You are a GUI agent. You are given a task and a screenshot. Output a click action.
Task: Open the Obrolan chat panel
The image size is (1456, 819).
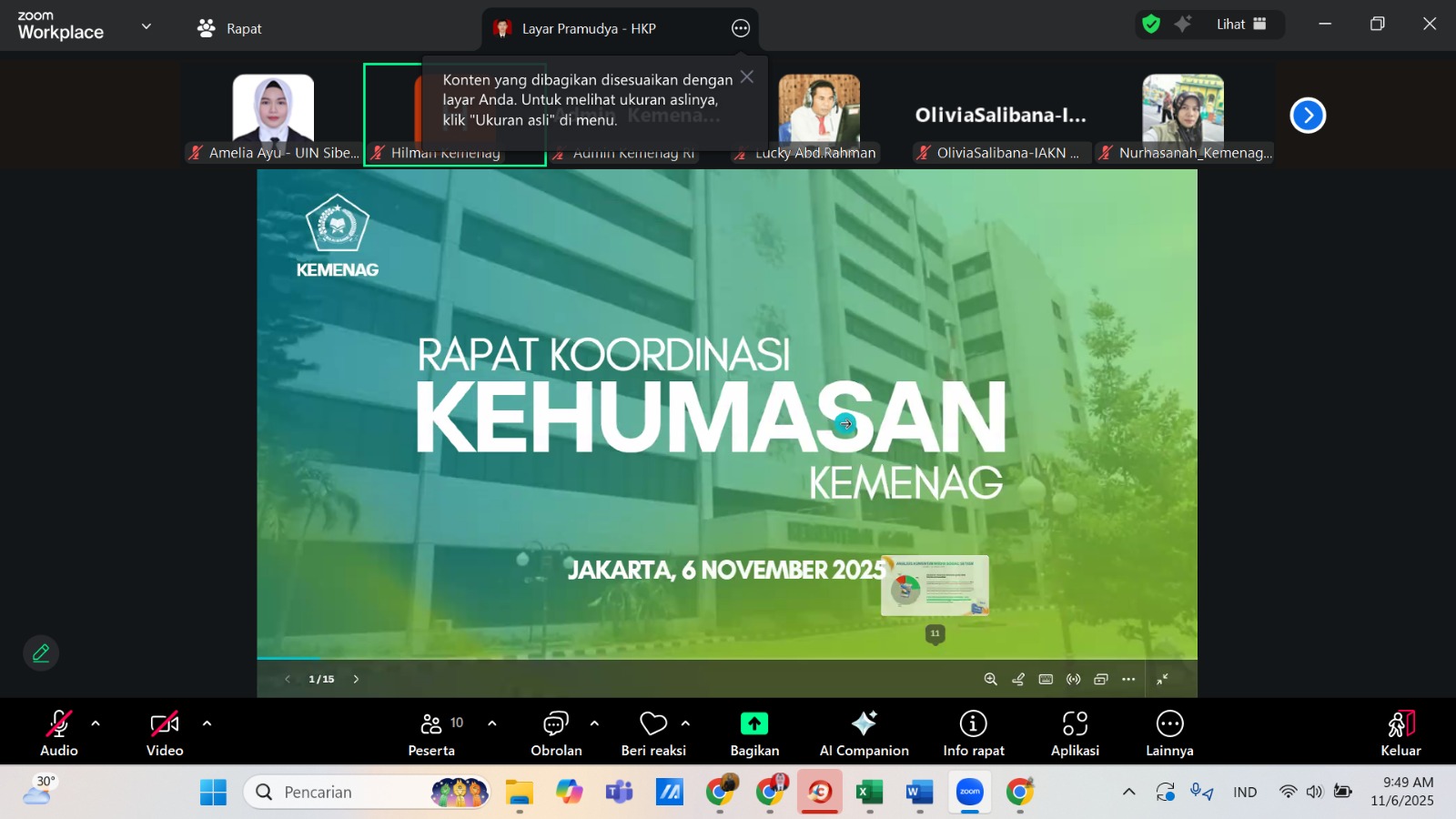(x=555, y=733)
